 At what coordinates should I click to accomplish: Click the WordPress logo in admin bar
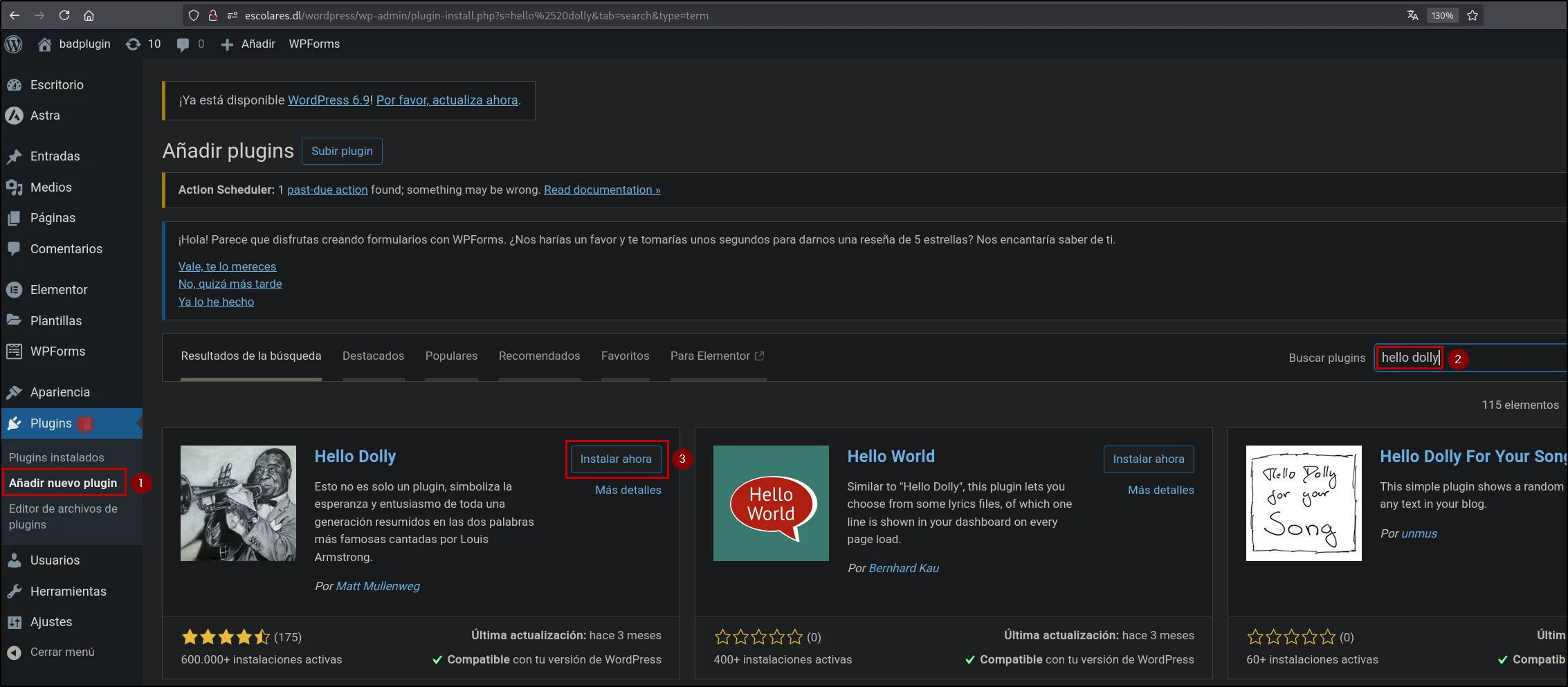[14, 44]
